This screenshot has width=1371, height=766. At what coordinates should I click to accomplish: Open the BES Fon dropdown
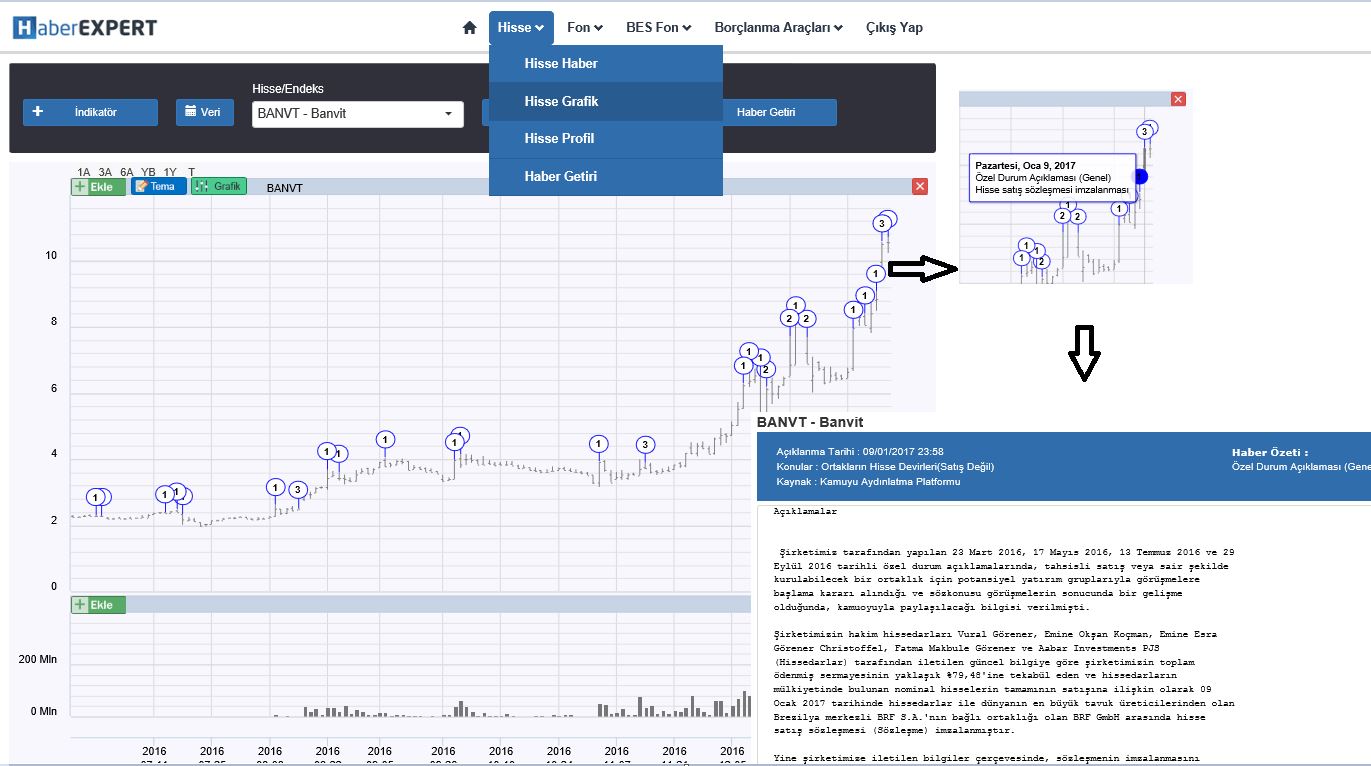coord(658,28)
